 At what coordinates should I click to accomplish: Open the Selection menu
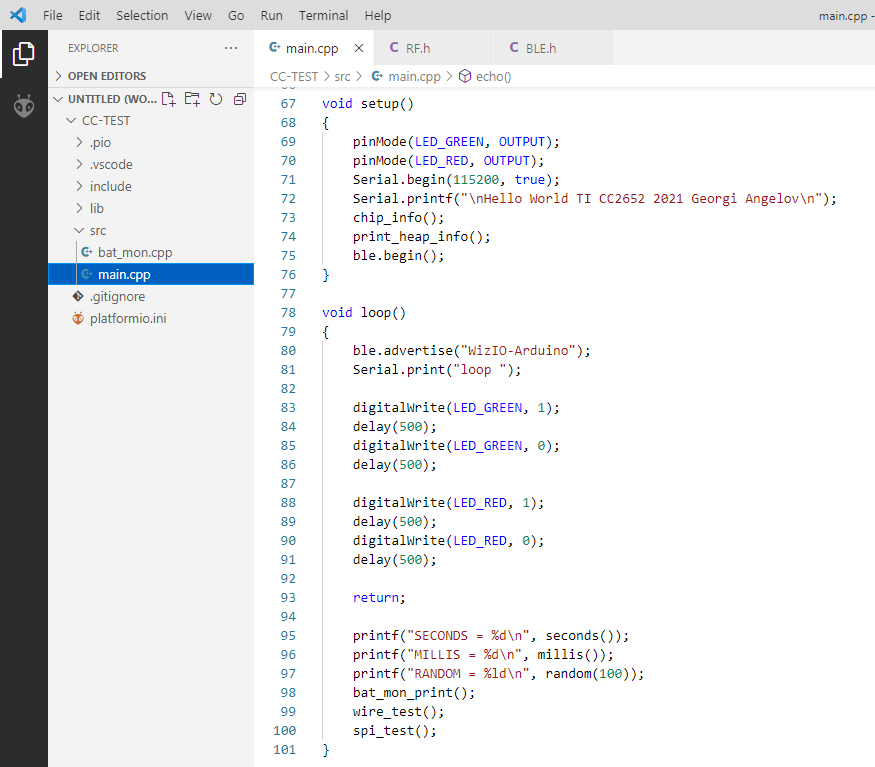pyautogui.click(x=142, y=15)
